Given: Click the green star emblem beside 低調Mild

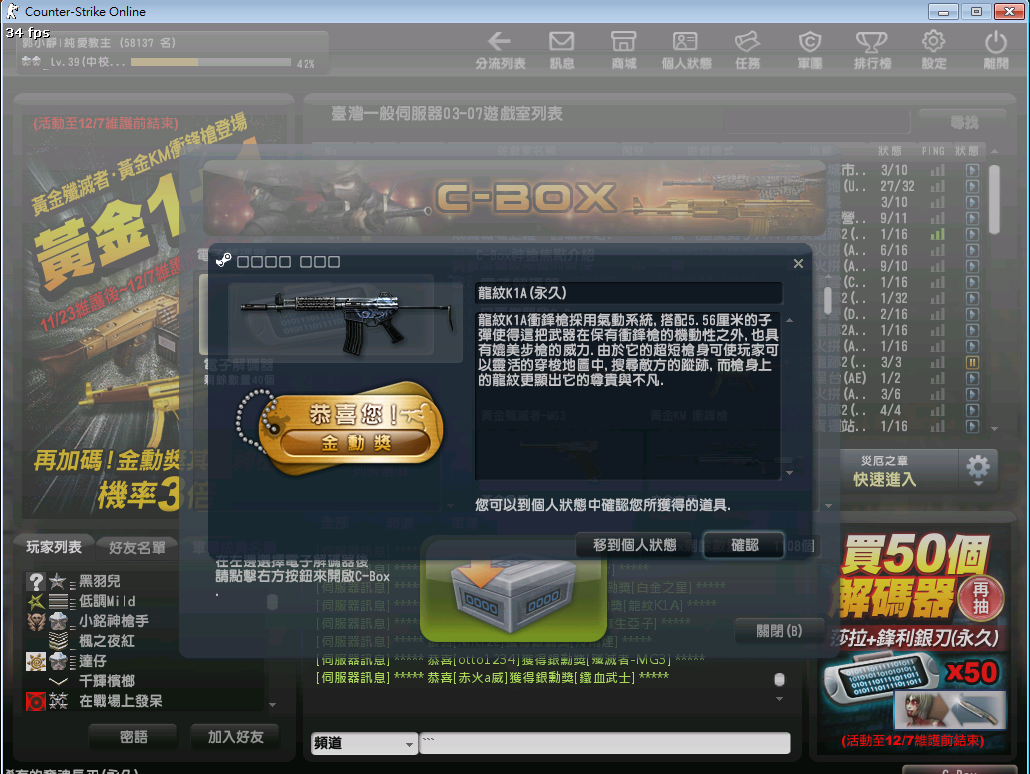Looking at the screenshot, I should 35,601.
